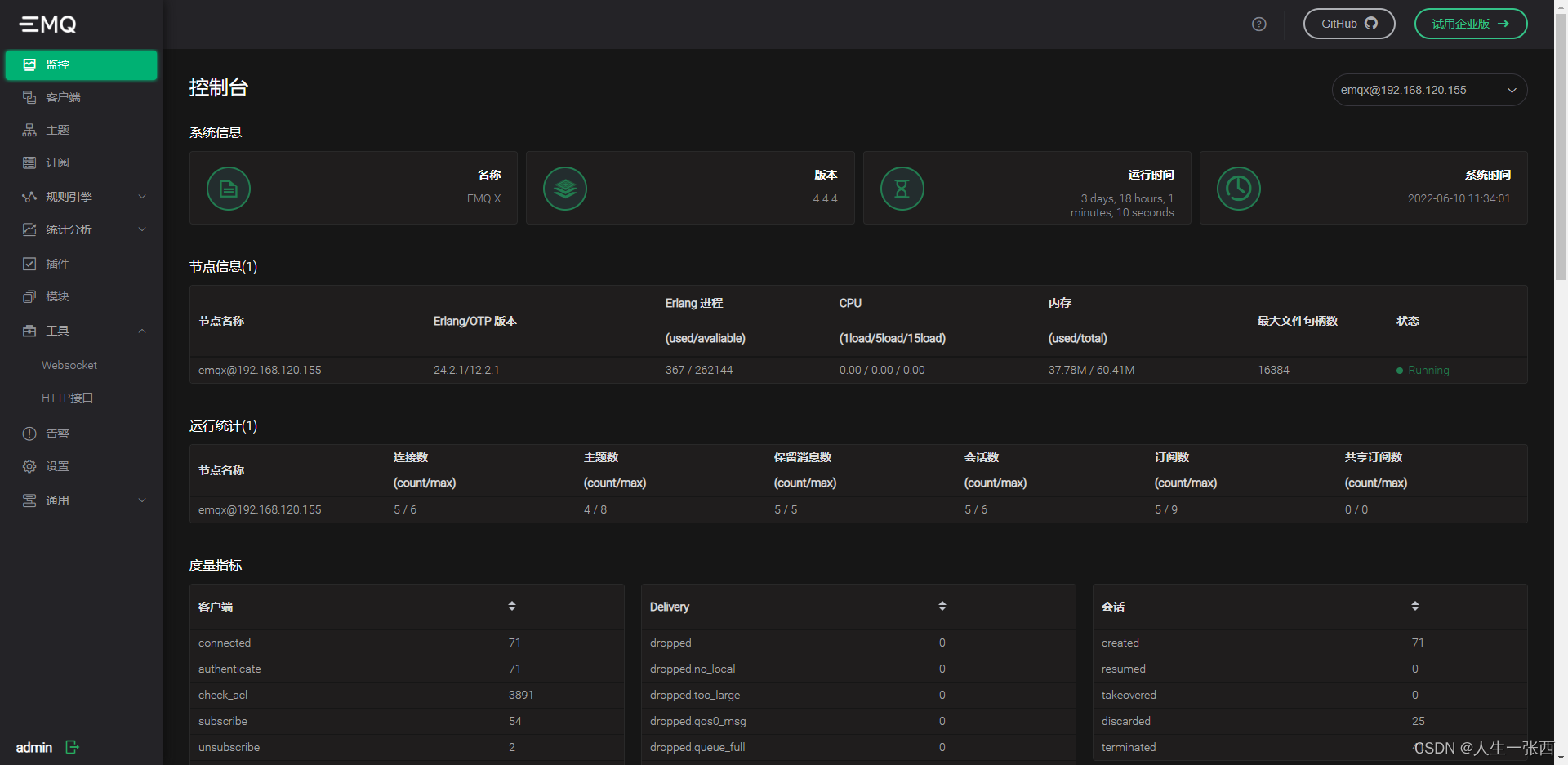Click the 名称 document icon
Image resolution: width=1568 pixels, height=765 pixels.
(x=229, y=189)
